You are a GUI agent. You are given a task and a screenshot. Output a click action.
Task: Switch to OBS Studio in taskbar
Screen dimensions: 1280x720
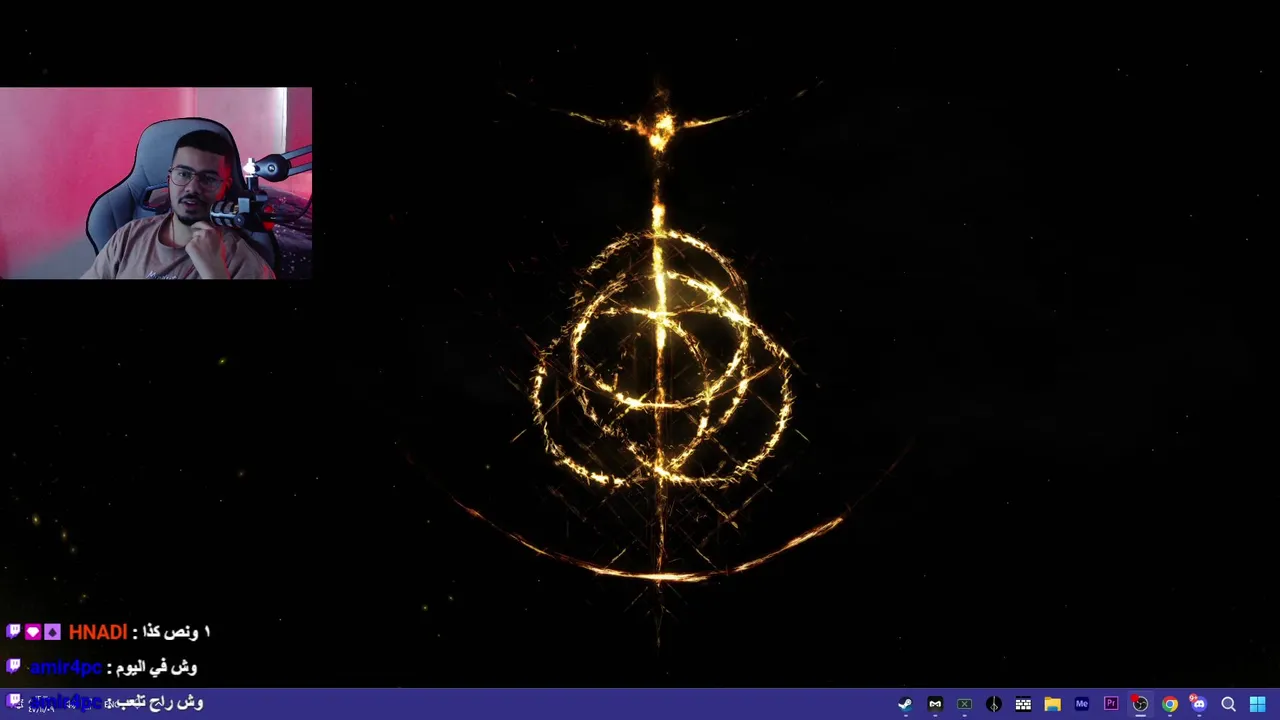(1140, 704)
